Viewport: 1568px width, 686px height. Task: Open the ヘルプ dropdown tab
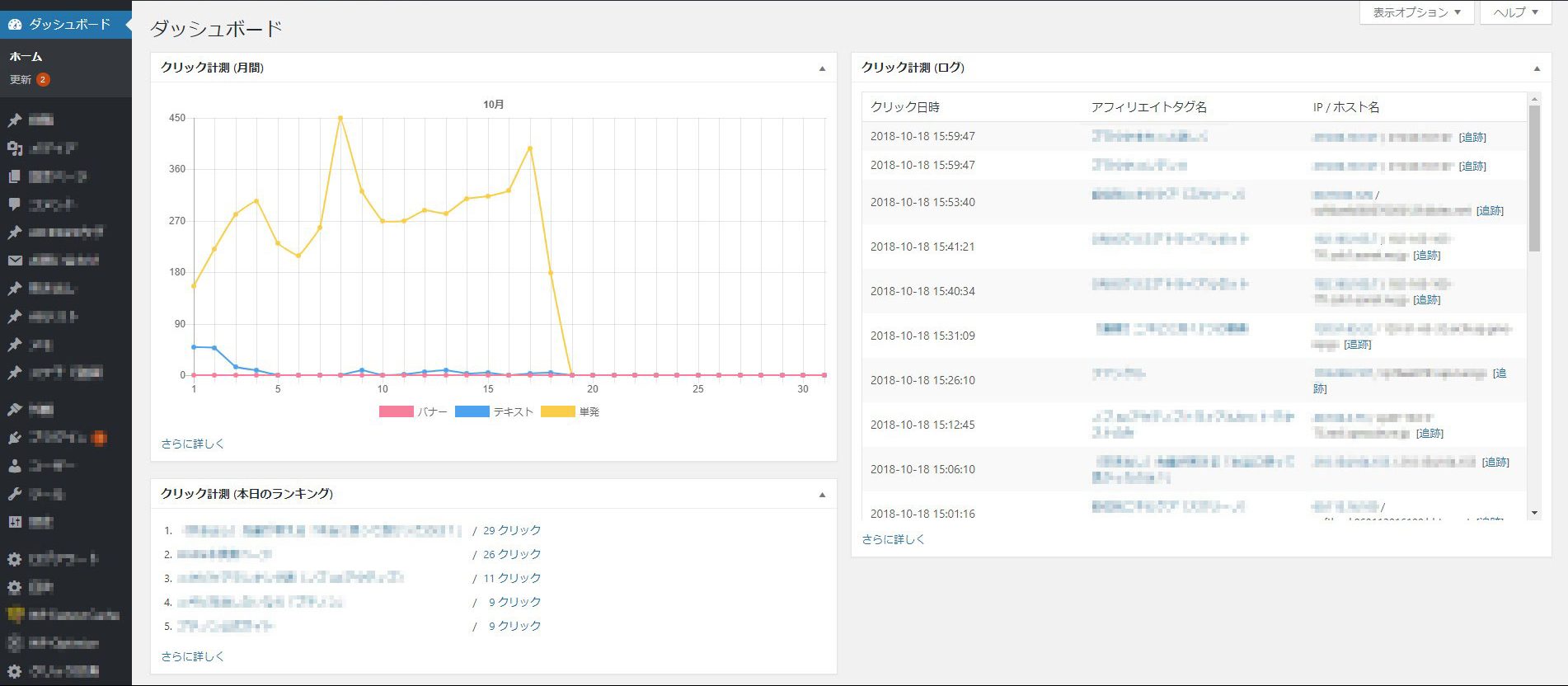(x=1515, y=12)
